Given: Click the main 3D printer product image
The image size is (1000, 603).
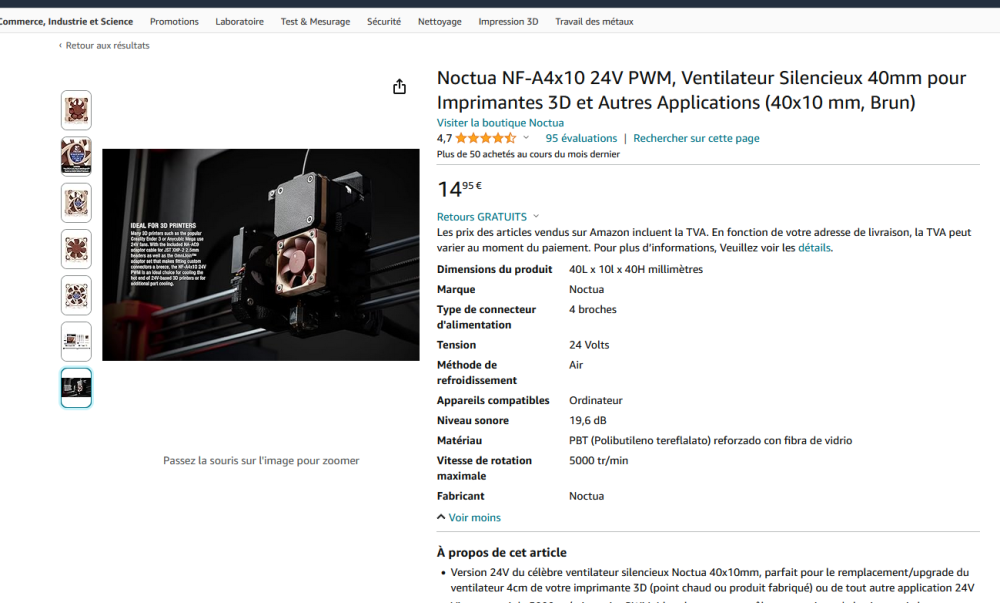Looking at the screenshot, I should coord(261,255).
